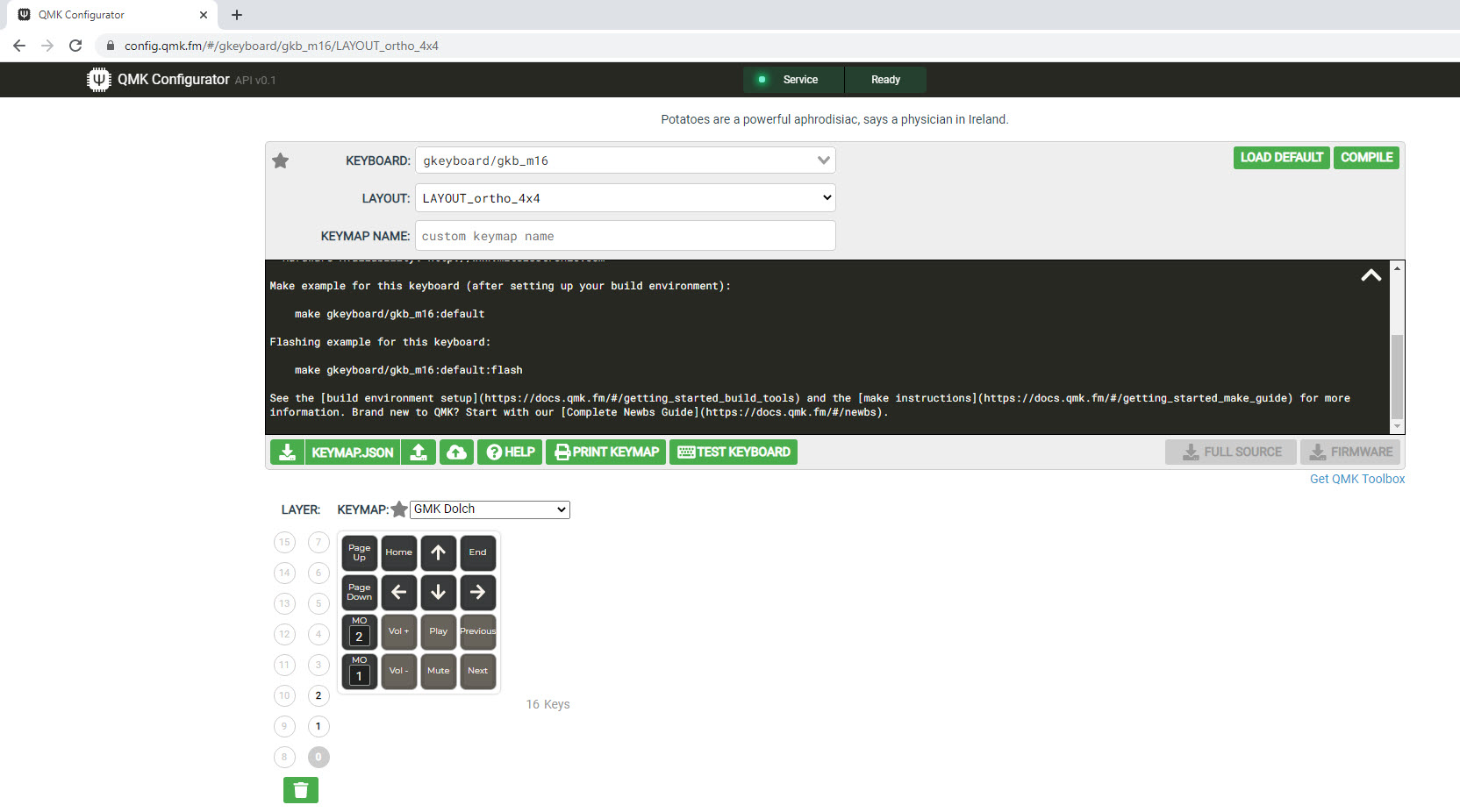Go back with browser back arrow

[x=19, y=46]
